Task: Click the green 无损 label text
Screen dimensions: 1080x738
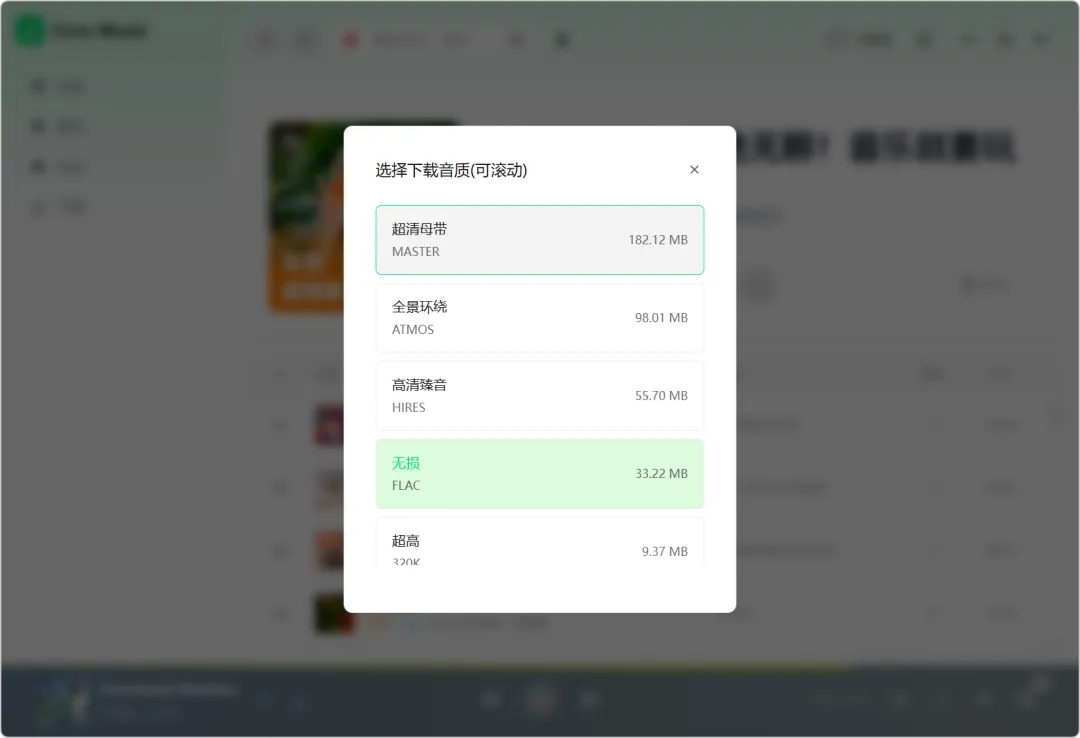Action: pos(406,463)
